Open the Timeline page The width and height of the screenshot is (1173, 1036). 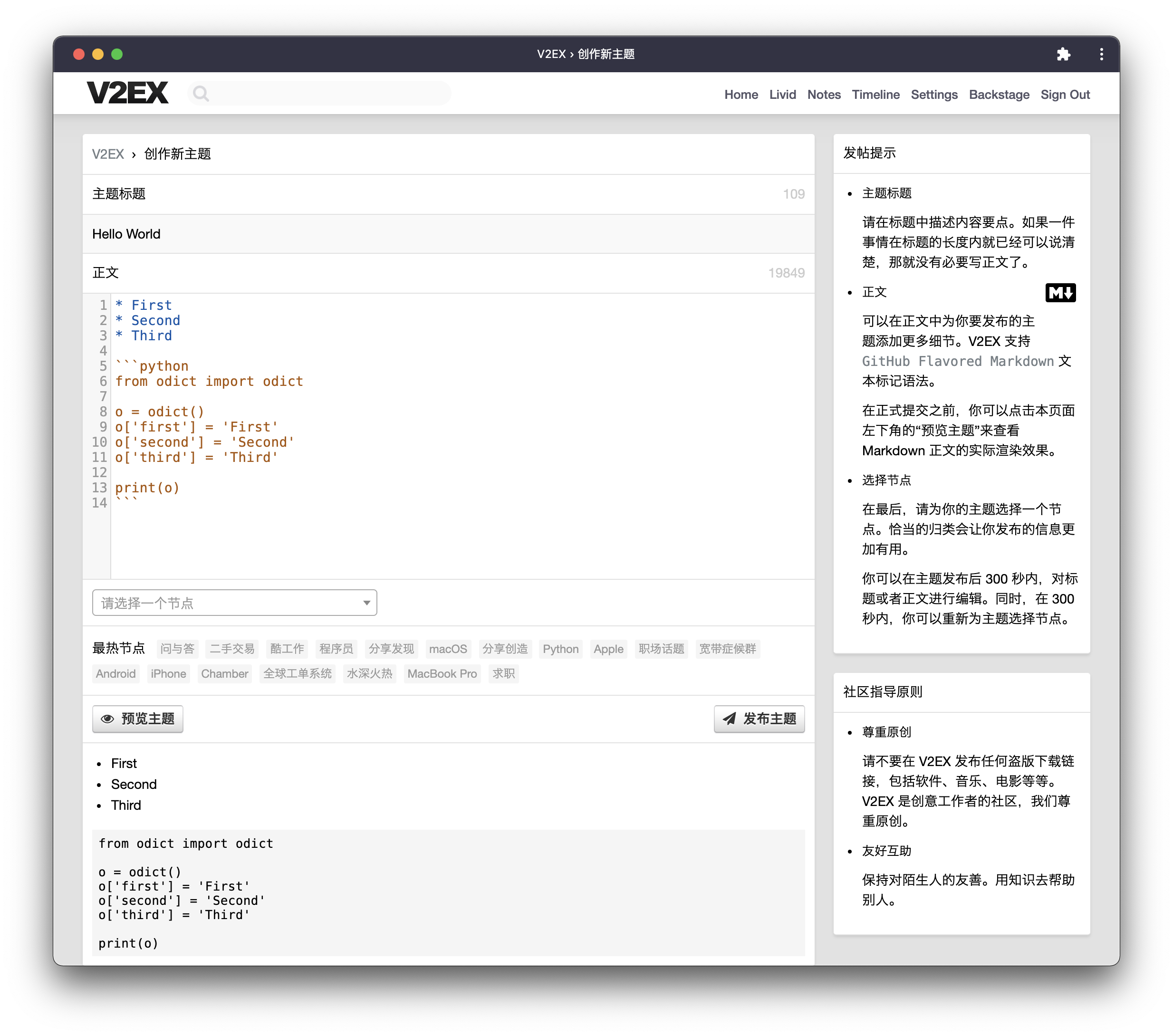coord(875,95)
